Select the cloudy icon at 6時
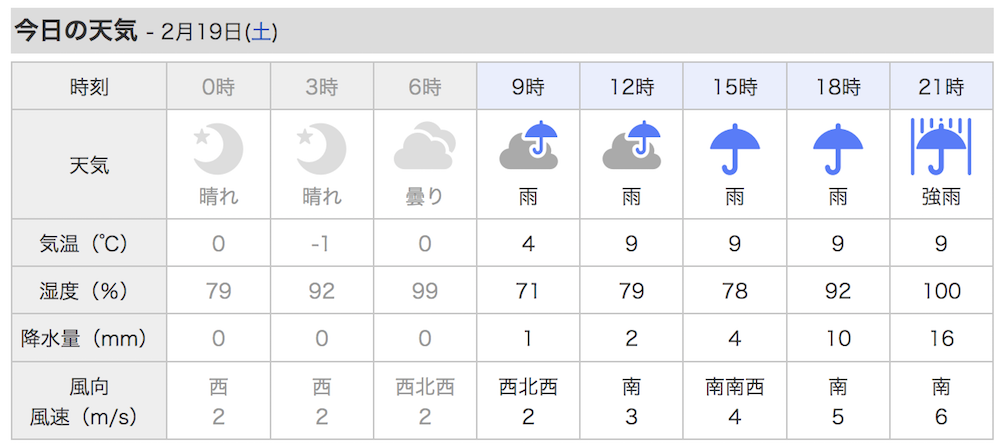The height and width of the screenshot is (447, 1000). (425, 149)
